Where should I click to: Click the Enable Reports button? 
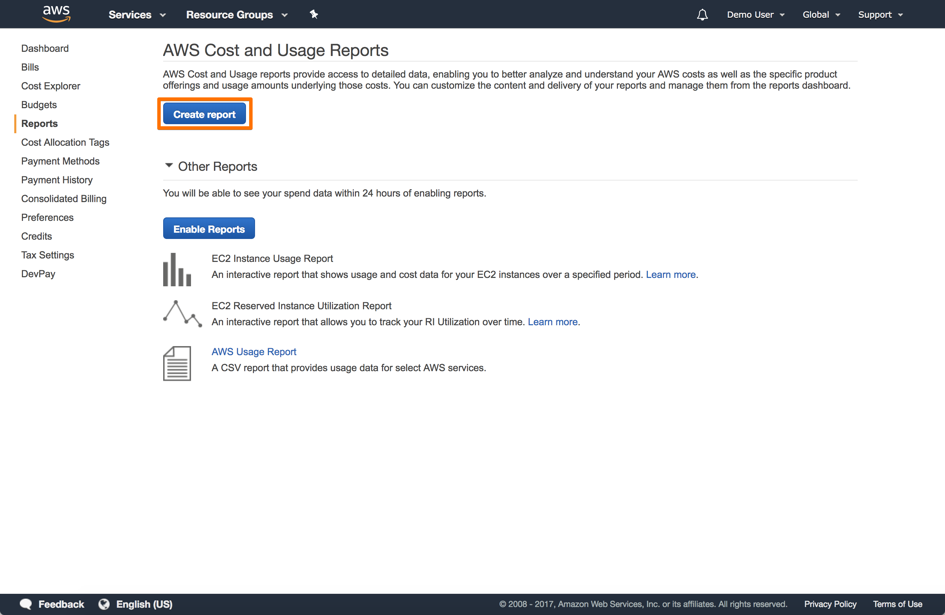coord(209,229)
